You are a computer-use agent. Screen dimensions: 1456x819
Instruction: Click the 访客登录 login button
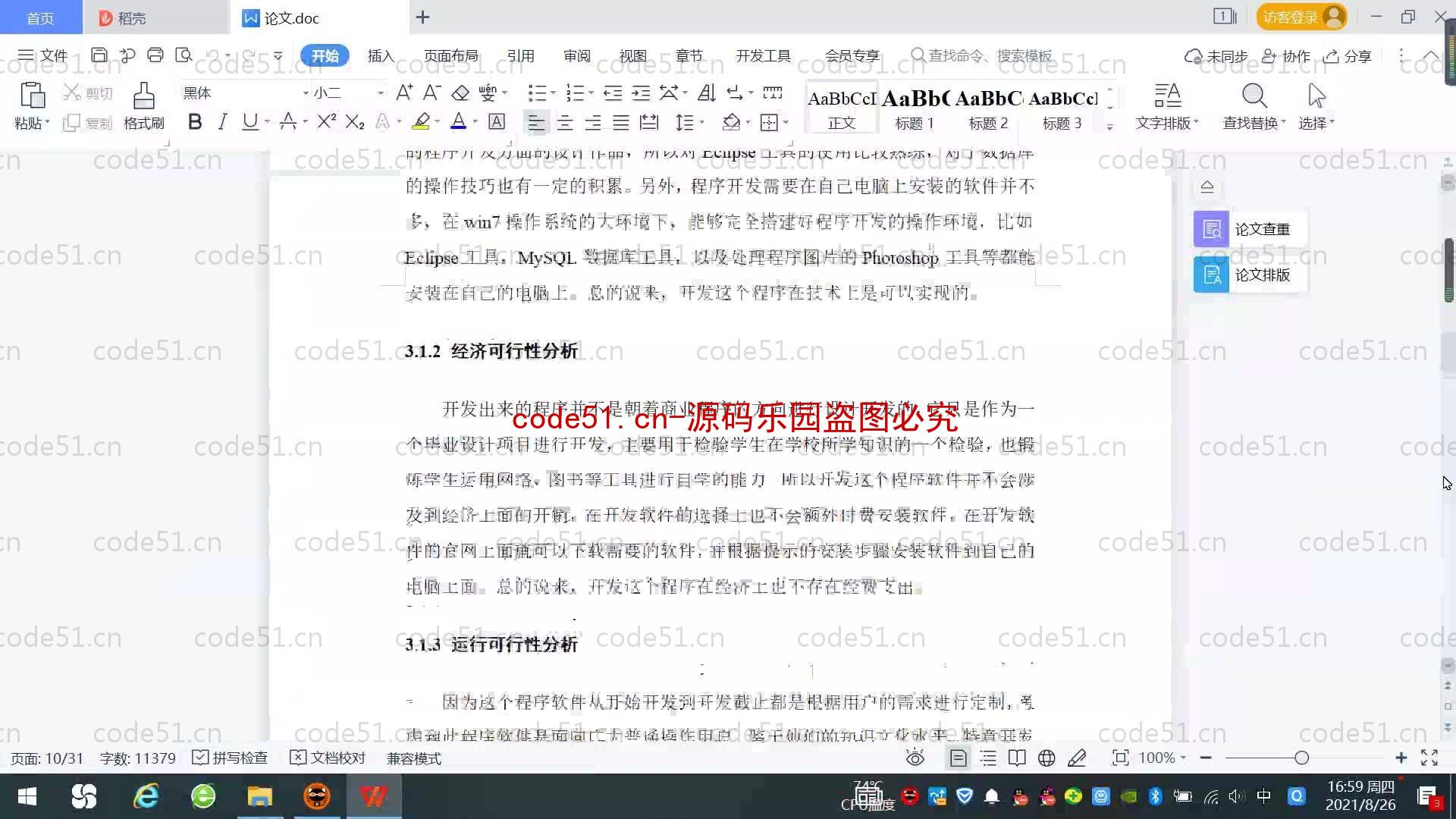point(1301,17)
